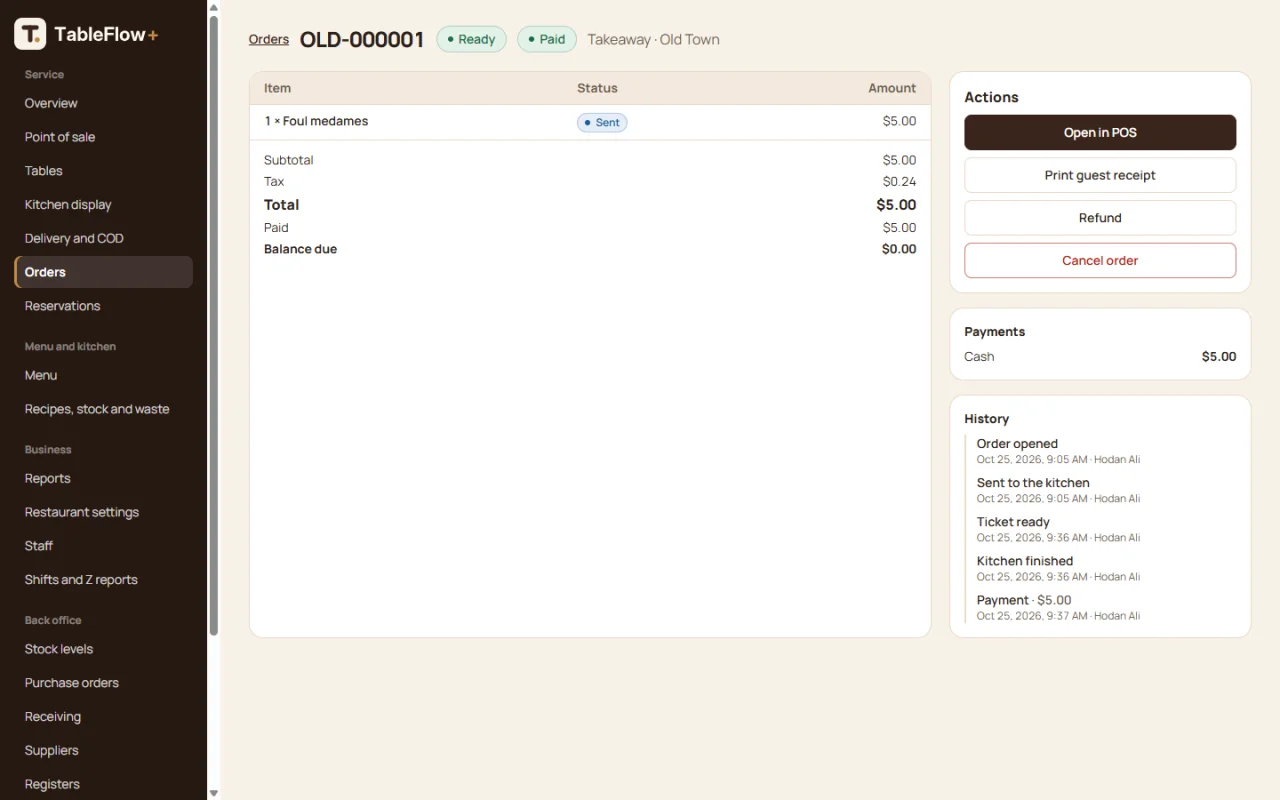Navigate to Delivery and COD
Viewport: 1280px width, 800px height.
103,238
